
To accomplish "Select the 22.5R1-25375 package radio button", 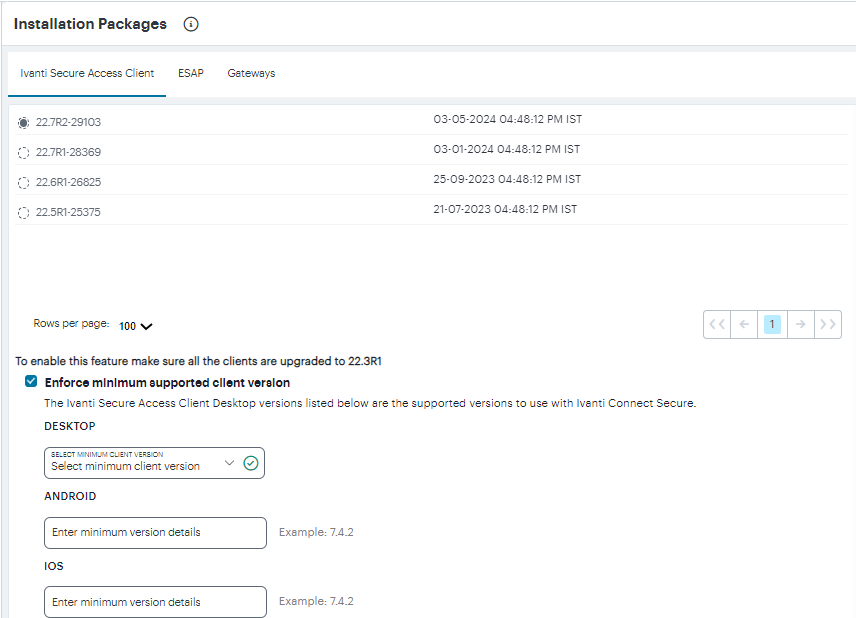I will [23, 213].
